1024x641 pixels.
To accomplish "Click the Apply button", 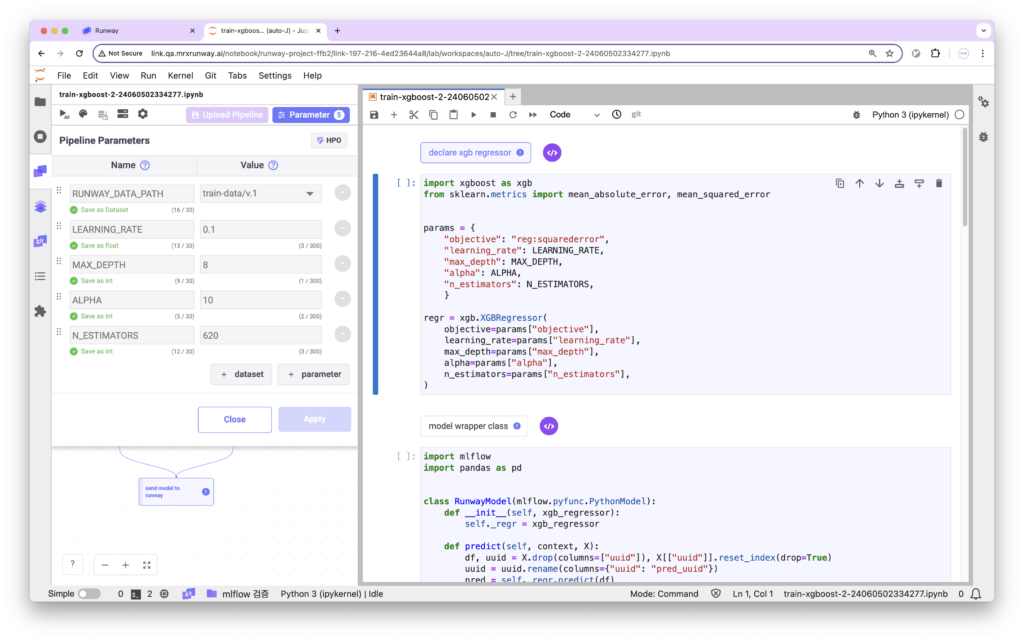I will coord(314,419).
